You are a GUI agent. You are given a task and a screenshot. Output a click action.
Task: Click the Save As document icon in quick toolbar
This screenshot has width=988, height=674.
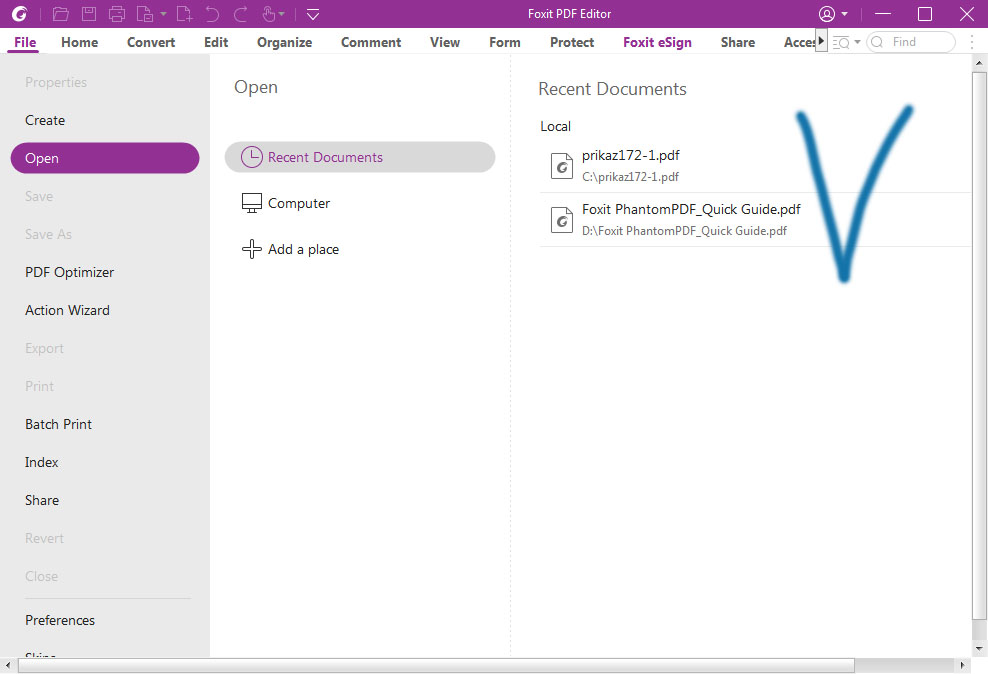tap(144, 13)
